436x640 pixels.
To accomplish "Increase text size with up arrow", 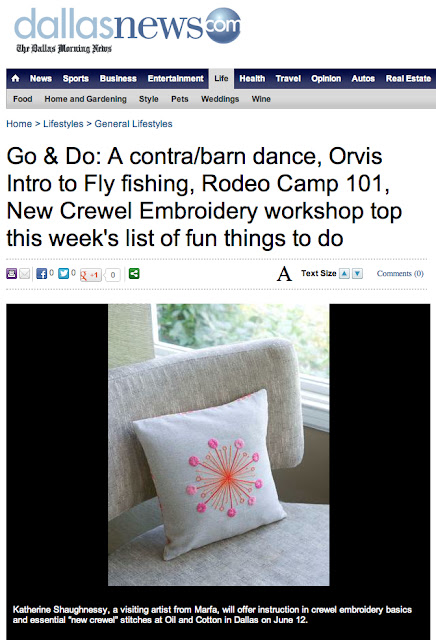I will 345,273.
